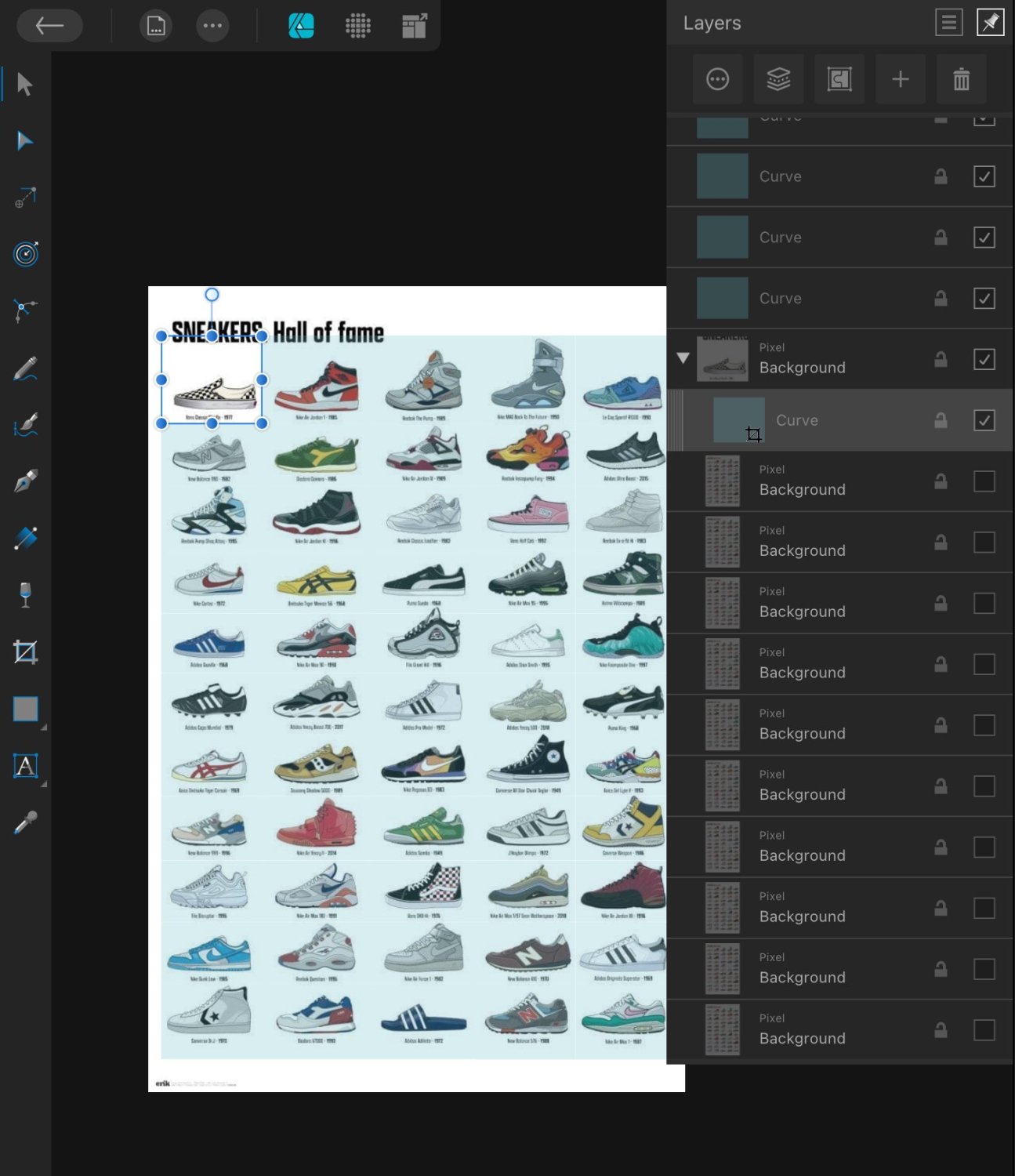The height and width of the screenshot is (1176, 1015).
Task: Collapse the expanded Background layer group
Action: tap(683, 358)
